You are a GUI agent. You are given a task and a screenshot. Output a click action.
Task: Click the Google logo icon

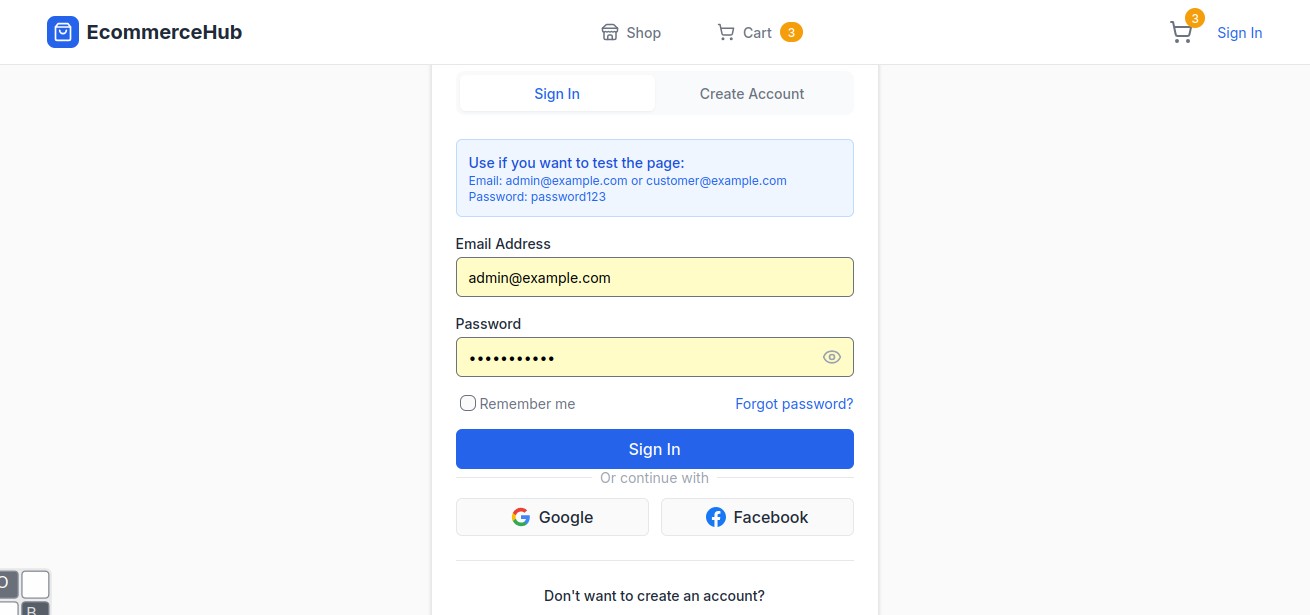click(521, 517)
